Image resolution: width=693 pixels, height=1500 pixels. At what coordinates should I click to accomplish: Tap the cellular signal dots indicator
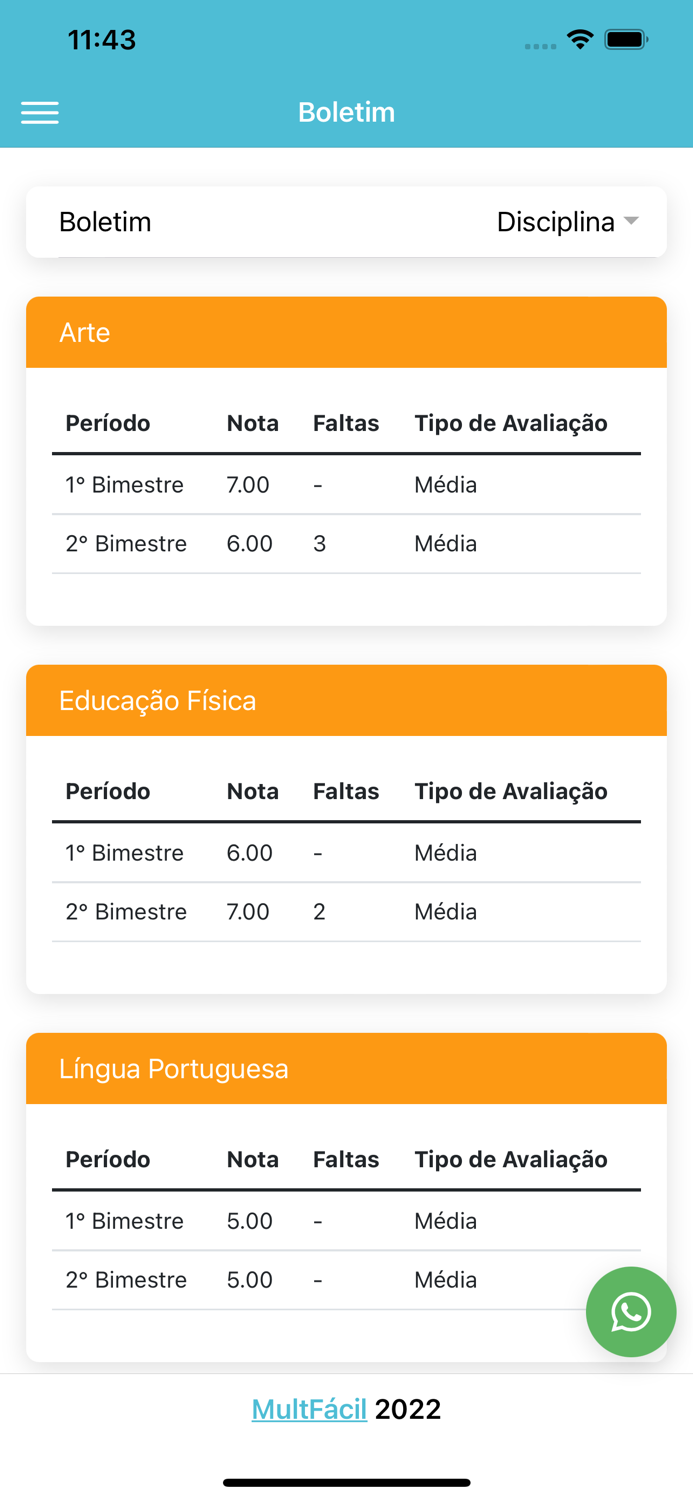point(540,44)
